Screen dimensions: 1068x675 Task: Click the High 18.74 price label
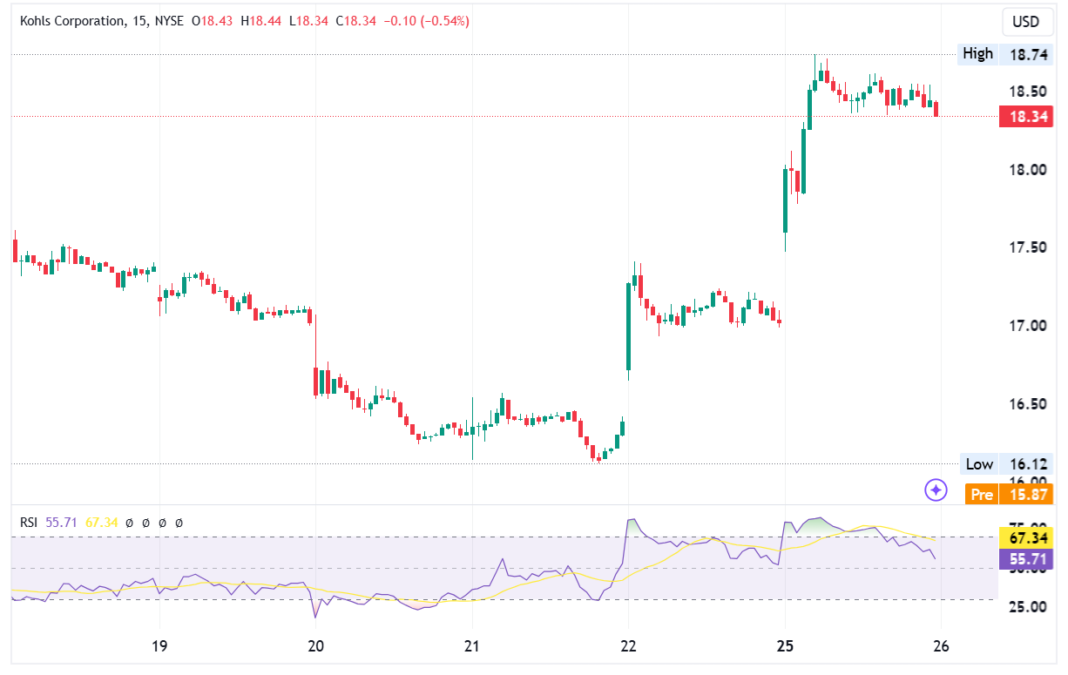1005,54
